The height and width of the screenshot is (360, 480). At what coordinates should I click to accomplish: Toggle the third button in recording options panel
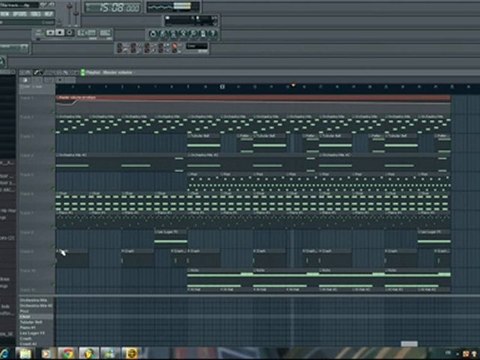[147, 48]
